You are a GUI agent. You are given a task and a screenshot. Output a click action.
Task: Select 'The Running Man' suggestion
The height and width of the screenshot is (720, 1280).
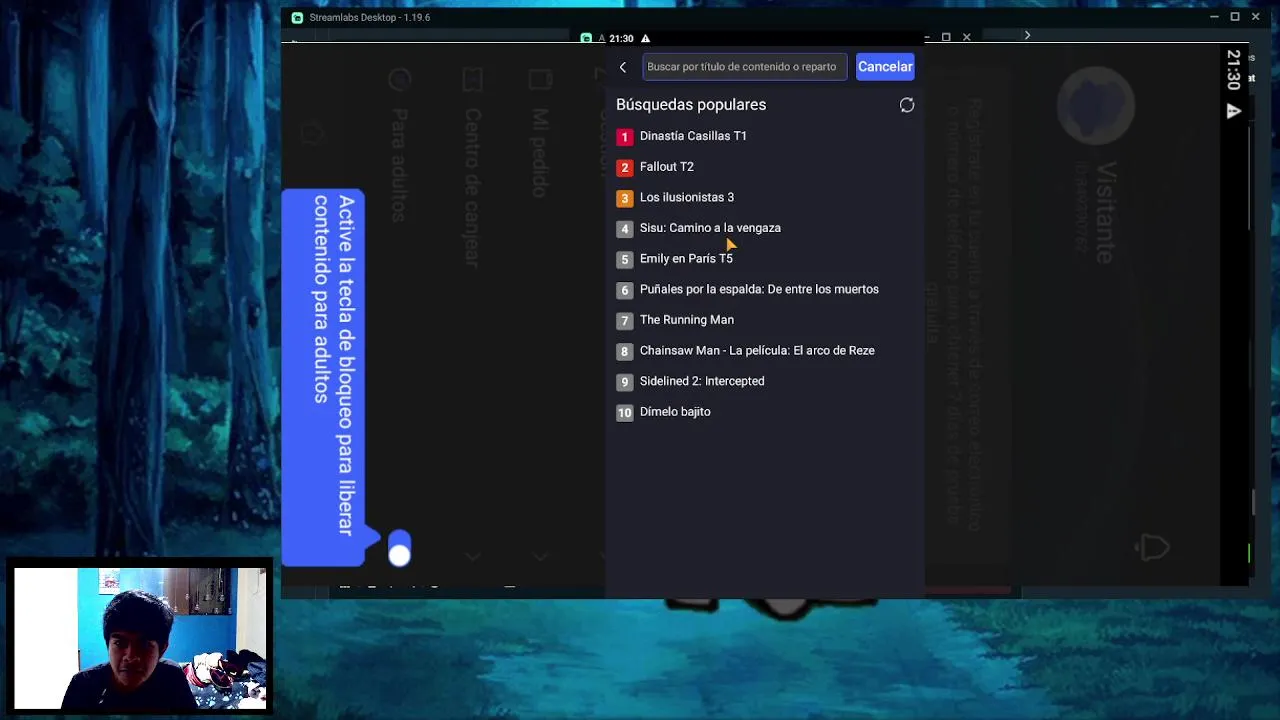click(686, 320)
